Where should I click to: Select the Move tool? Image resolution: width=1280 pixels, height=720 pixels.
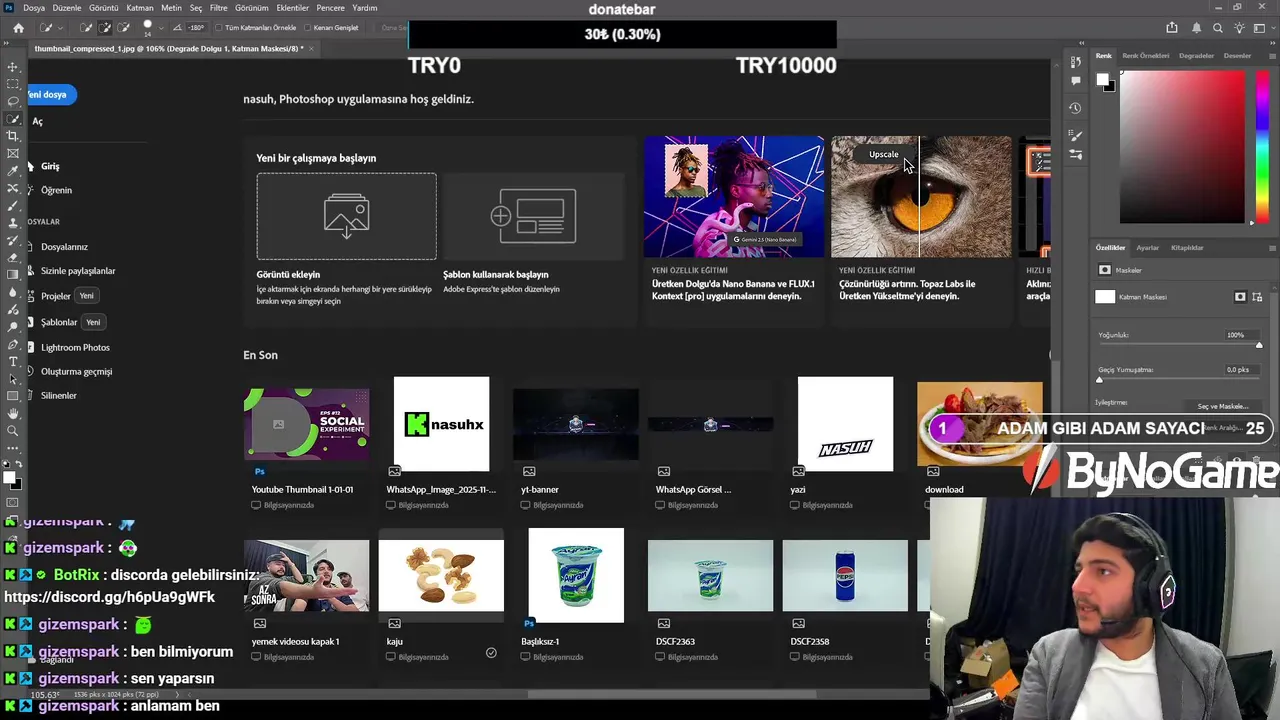tap(13, 67)
